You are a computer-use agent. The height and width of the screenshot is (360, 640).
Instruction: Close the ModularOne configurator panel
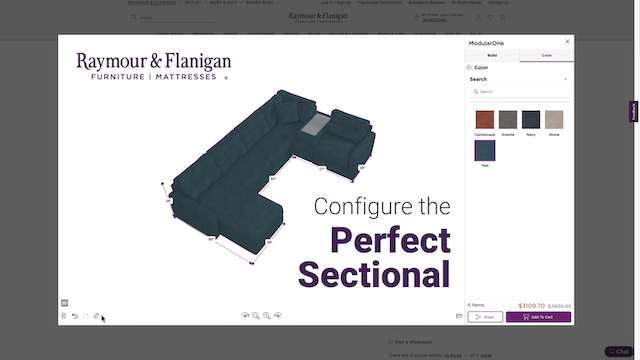point(567,42)
